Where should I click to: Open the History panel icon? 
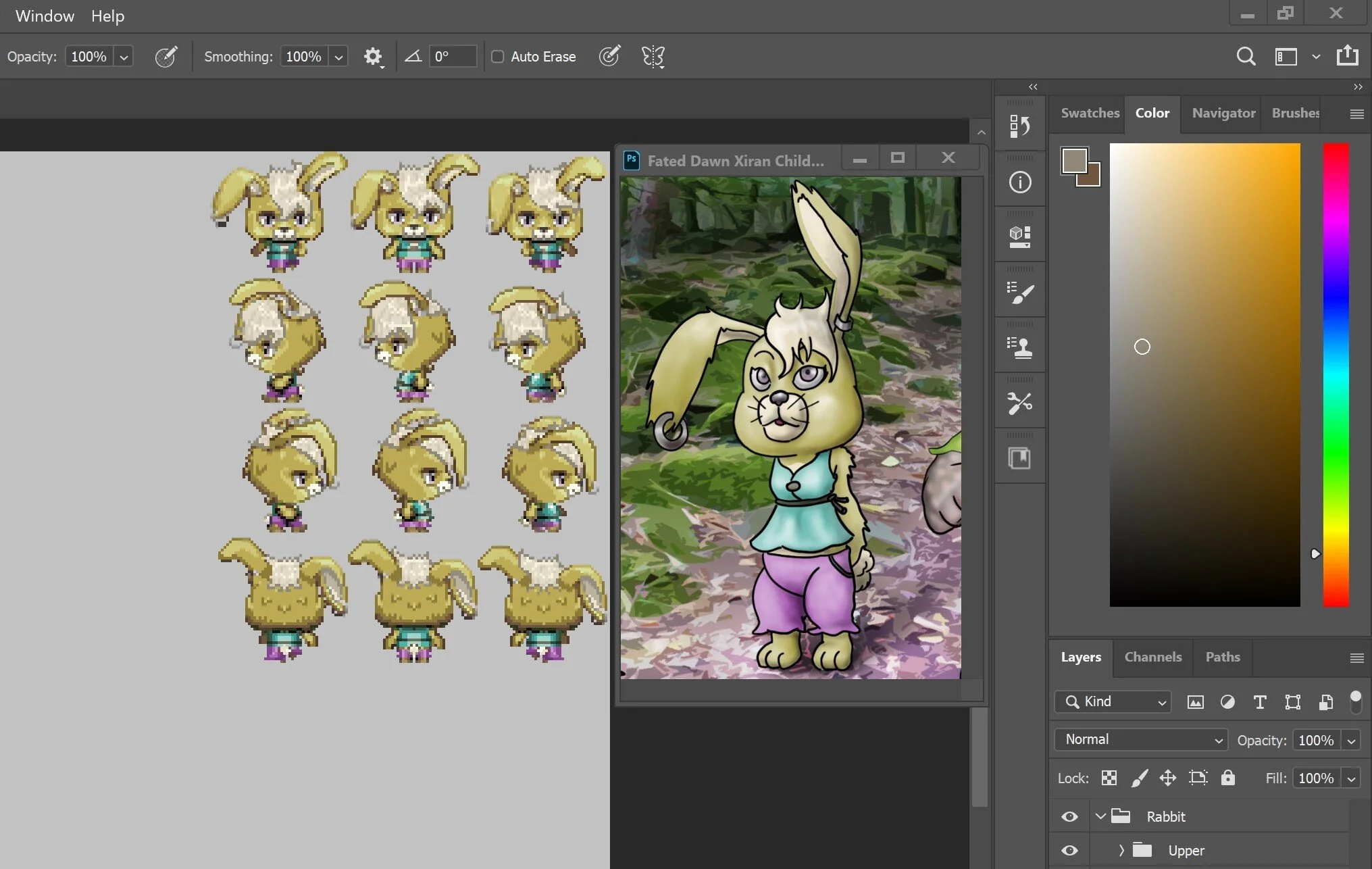point(1019,126)
